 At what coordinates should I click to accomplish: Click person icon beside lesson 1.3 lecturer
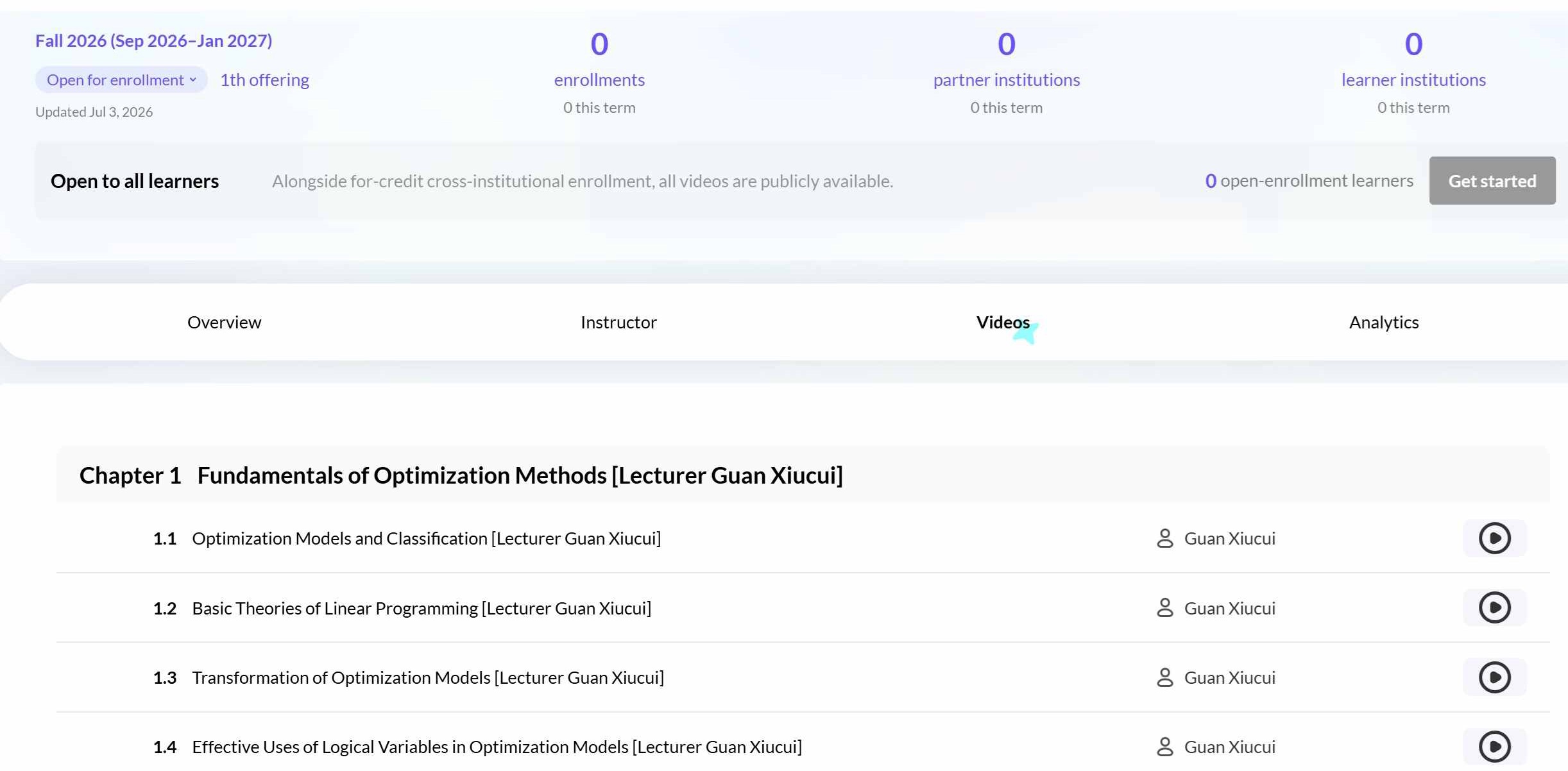1164,677
